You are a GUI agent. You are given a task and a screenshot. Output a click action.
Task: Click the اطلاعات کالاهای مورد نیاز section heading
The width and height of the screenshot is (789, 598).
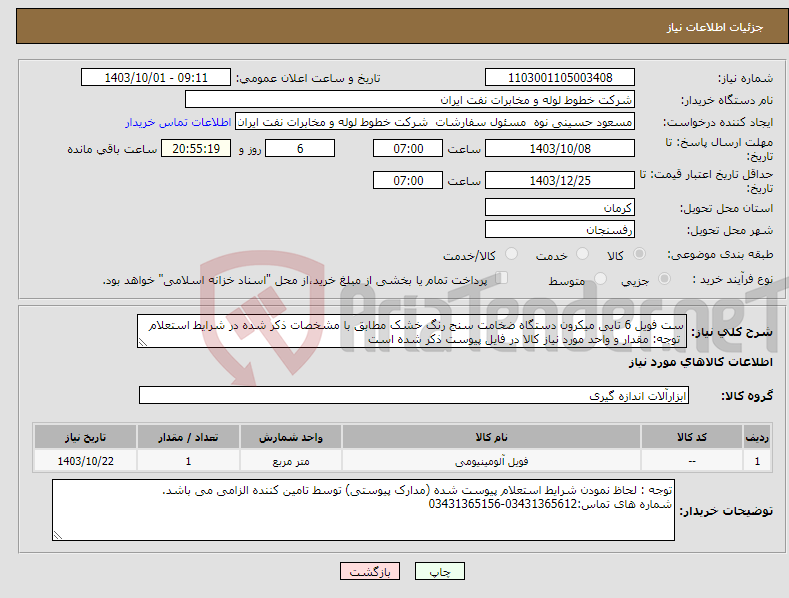point(700,362)
